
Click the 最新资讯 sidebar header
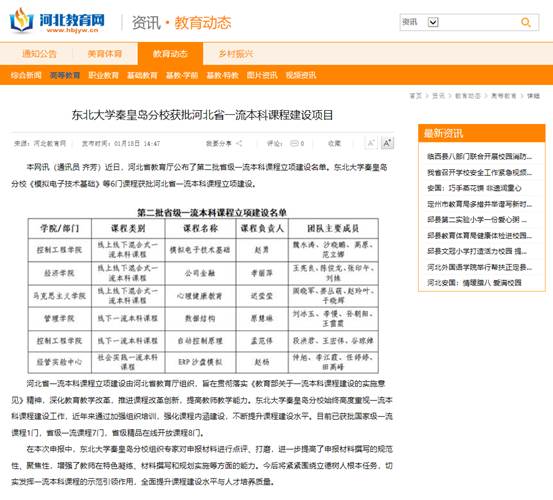tap(482, 133)
